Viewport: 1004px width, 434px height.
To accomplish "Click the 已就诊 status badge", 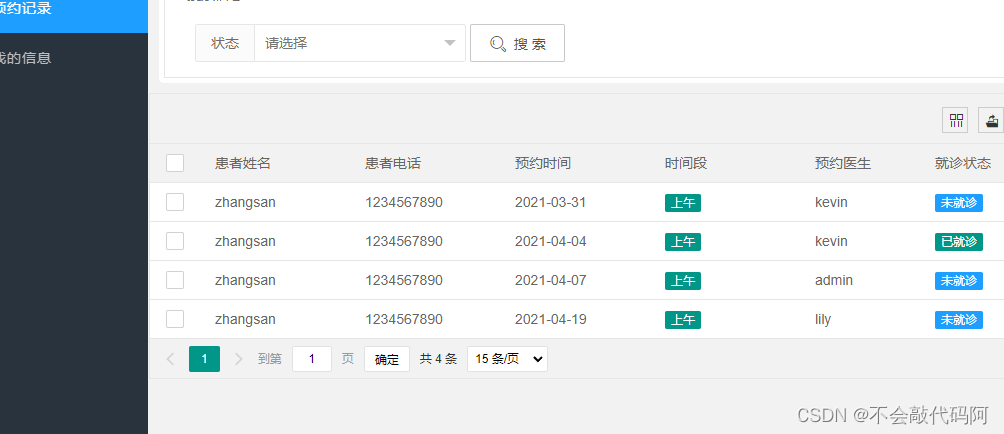I will click(x=959, y=242).
